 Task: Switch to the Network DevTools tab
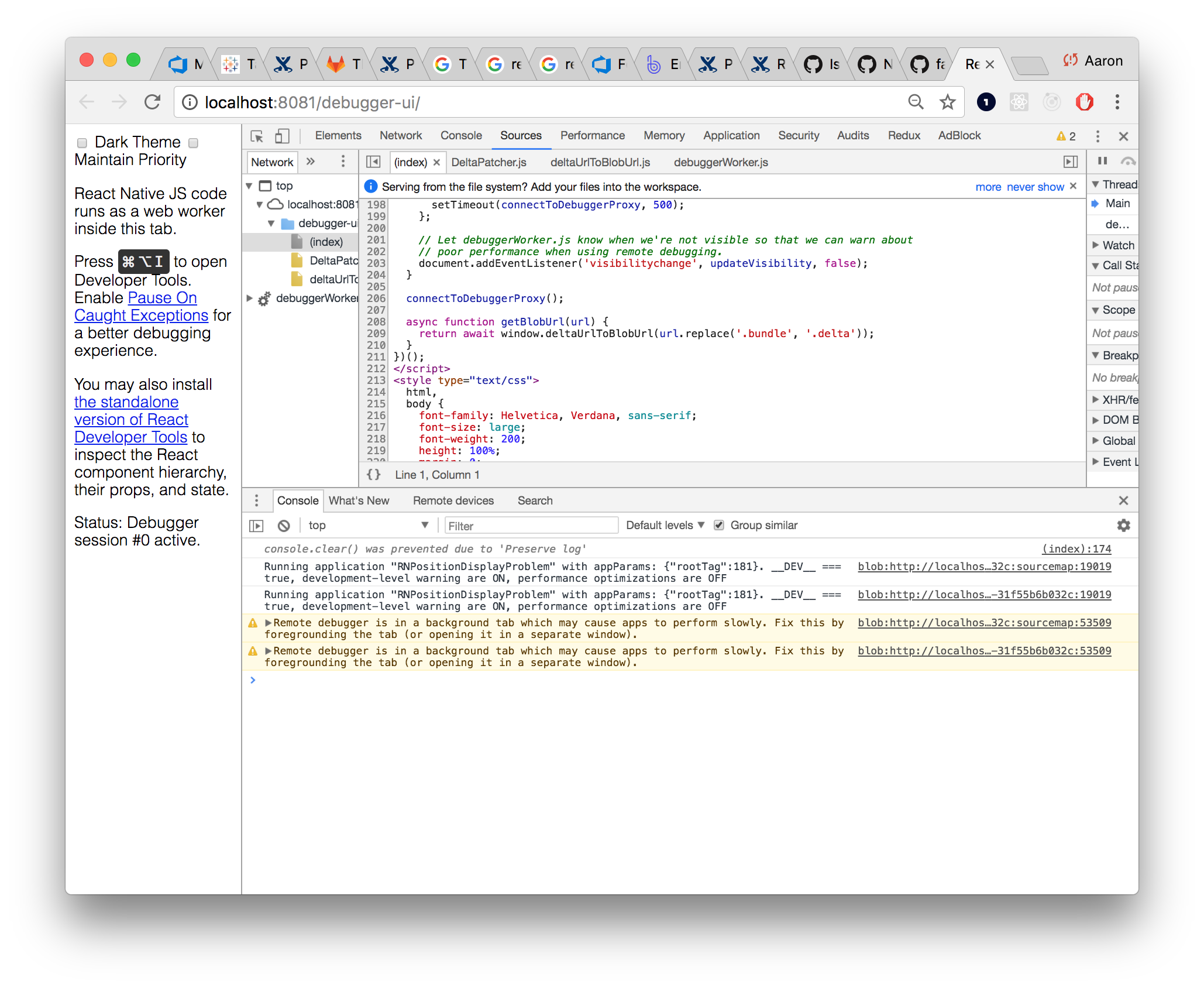click(x=400, y=136)
